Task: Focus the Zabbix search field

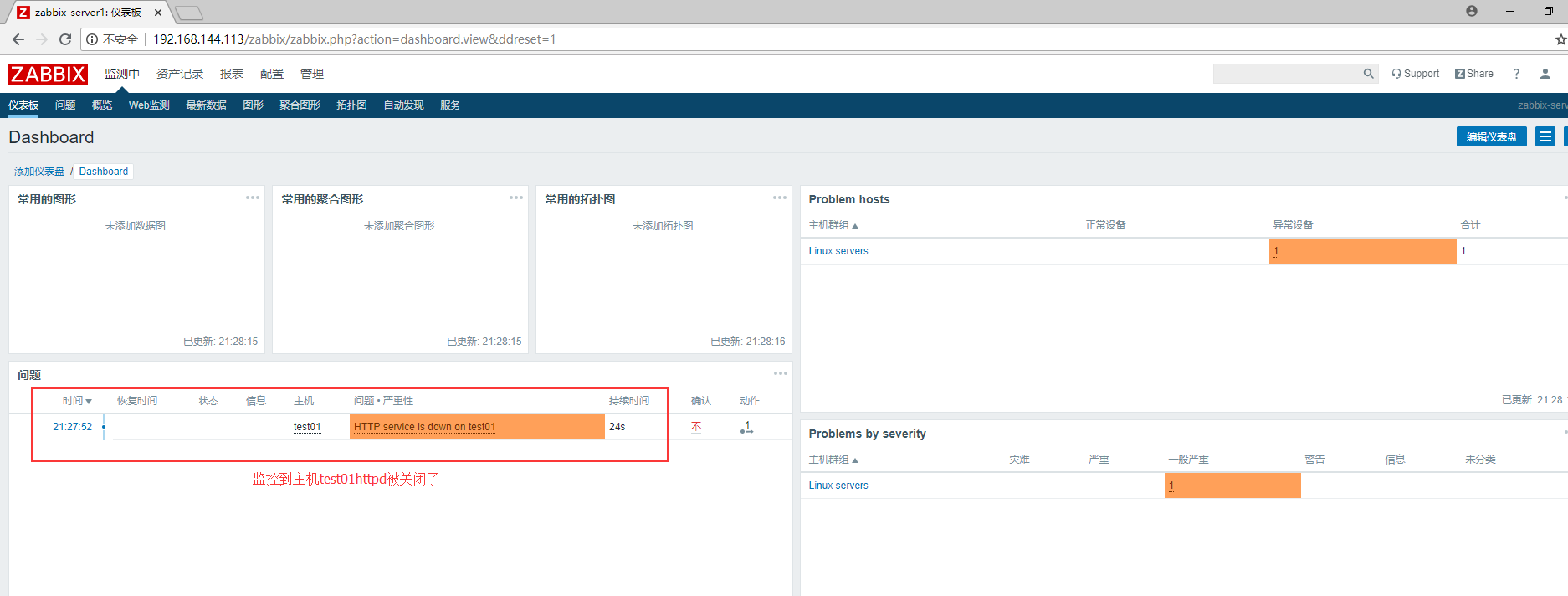Action: 1287,74
